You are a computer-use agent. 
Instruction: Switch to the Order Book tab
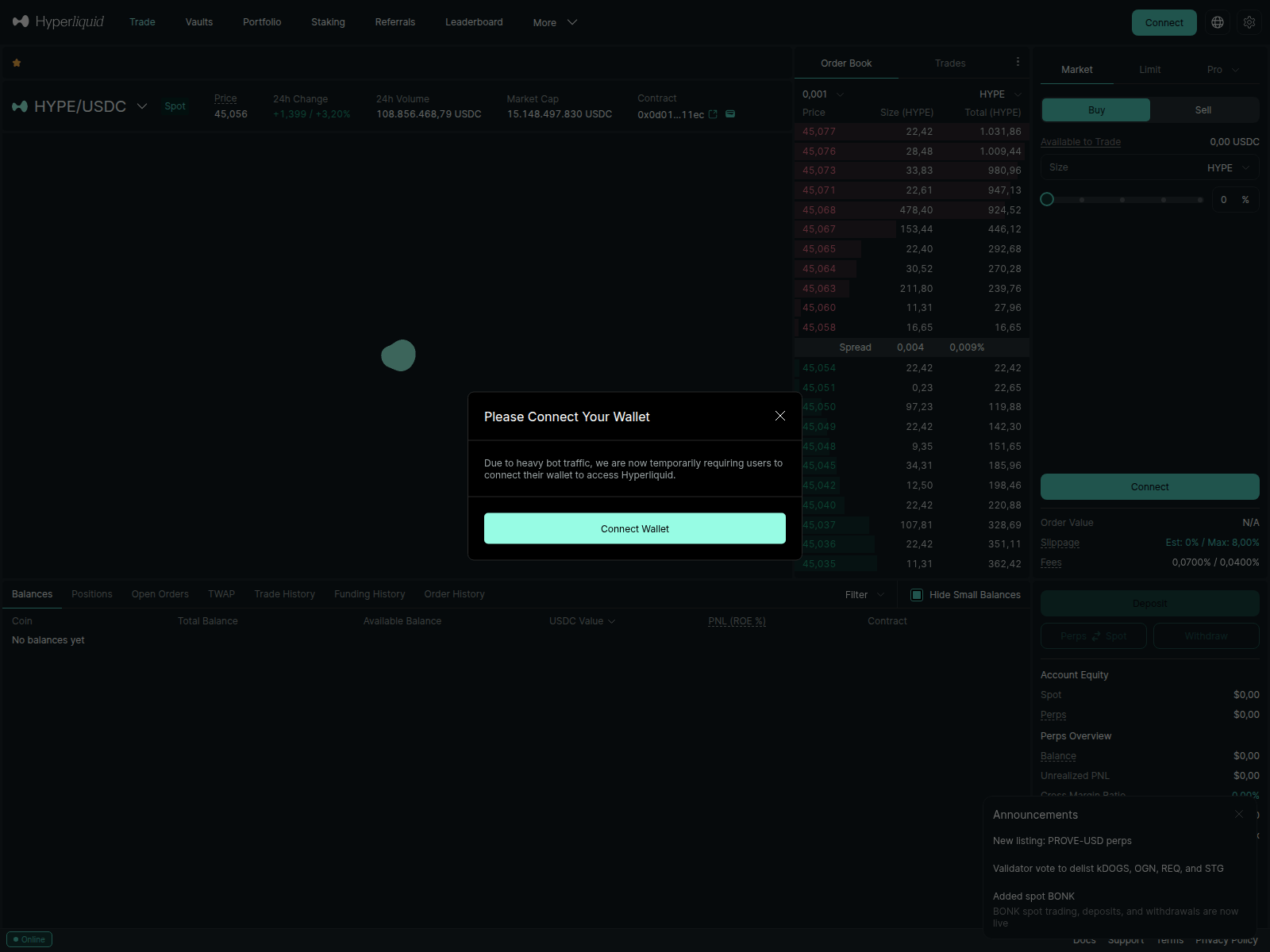(846, 63)
